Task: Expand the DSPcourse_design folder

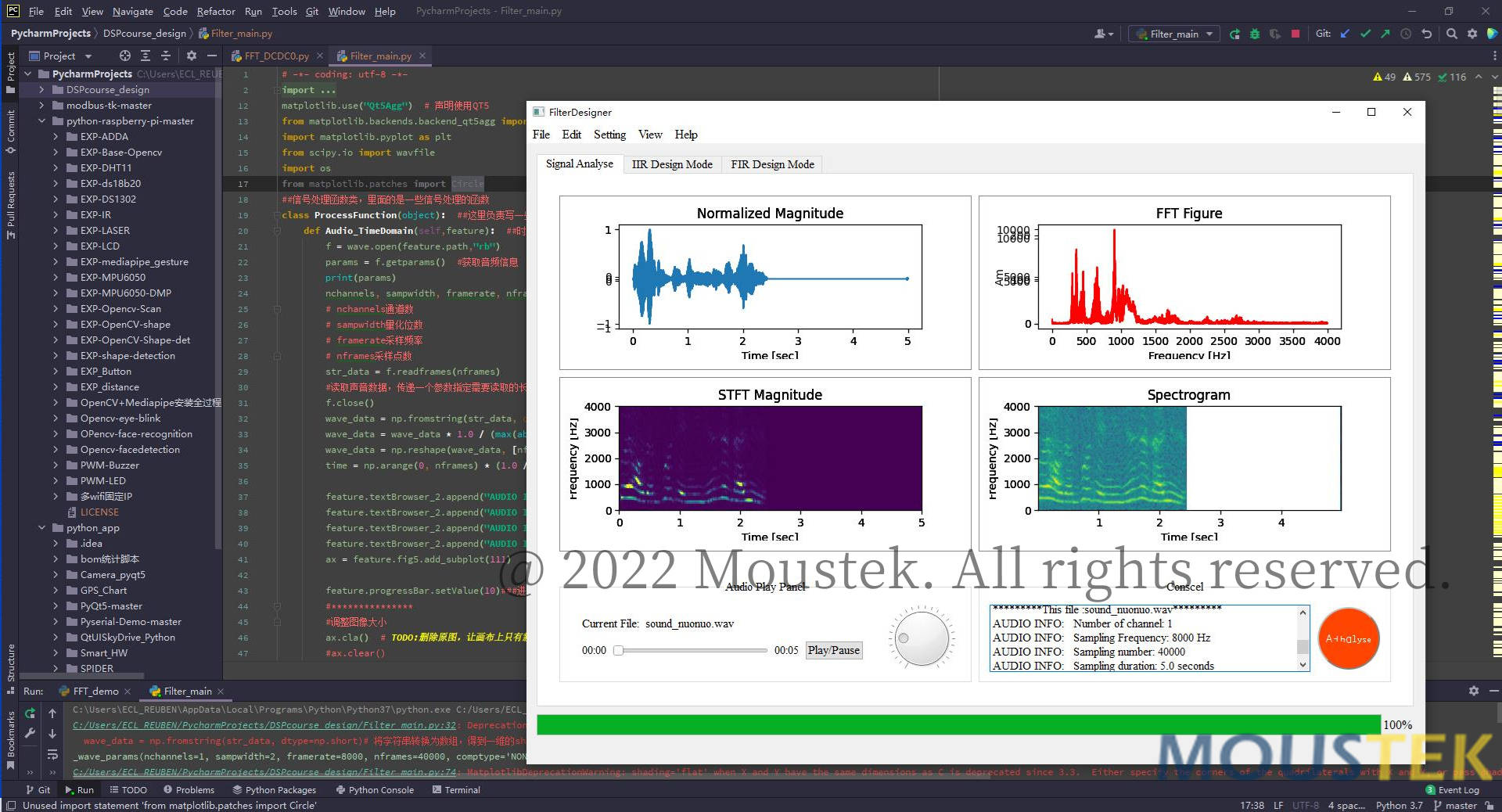Action: coord(41,90)
